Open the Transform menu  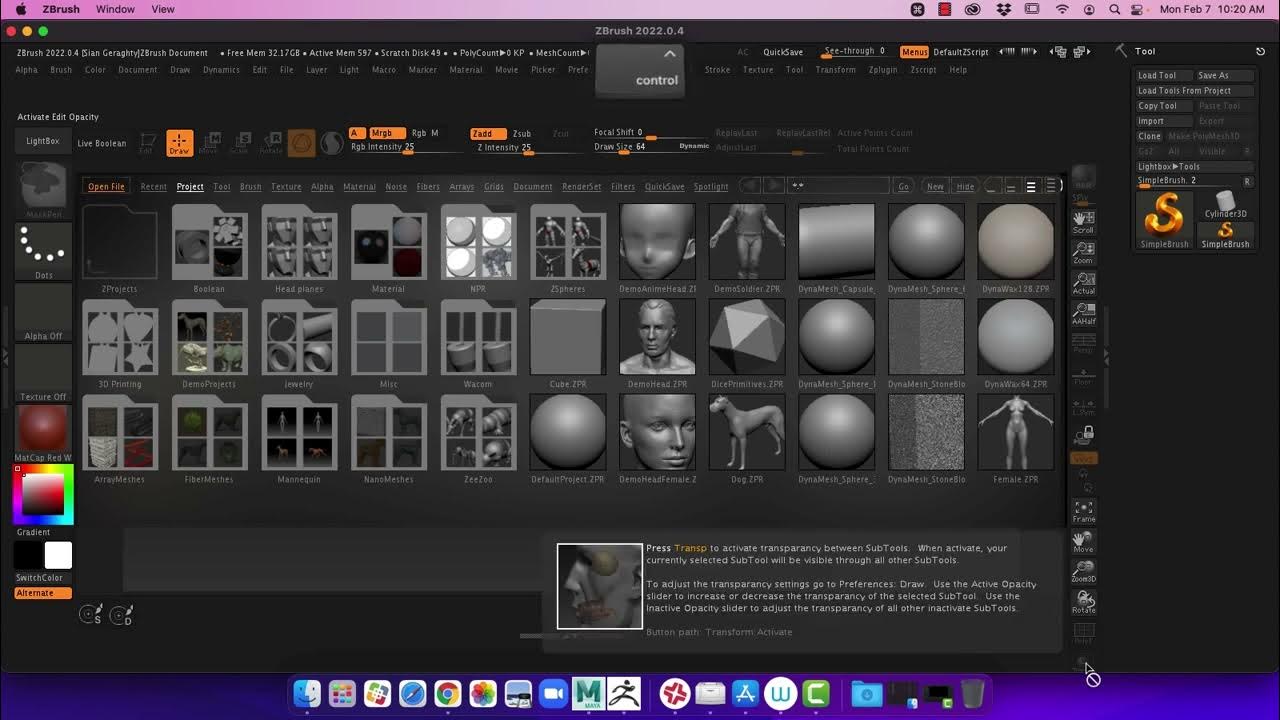point(835,70)
